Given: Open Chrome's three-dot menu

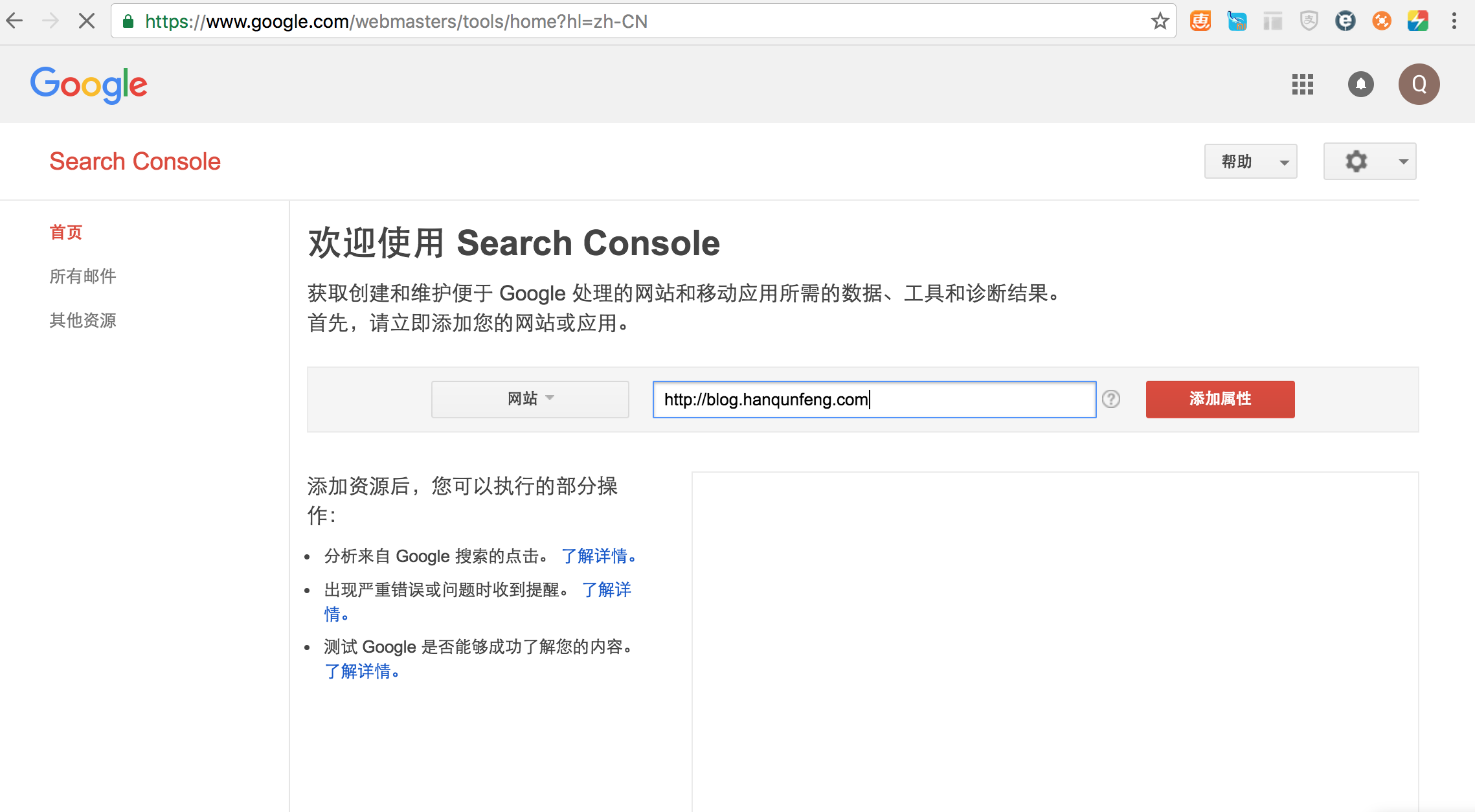Looking at the screenshot, I should 1454,21.
